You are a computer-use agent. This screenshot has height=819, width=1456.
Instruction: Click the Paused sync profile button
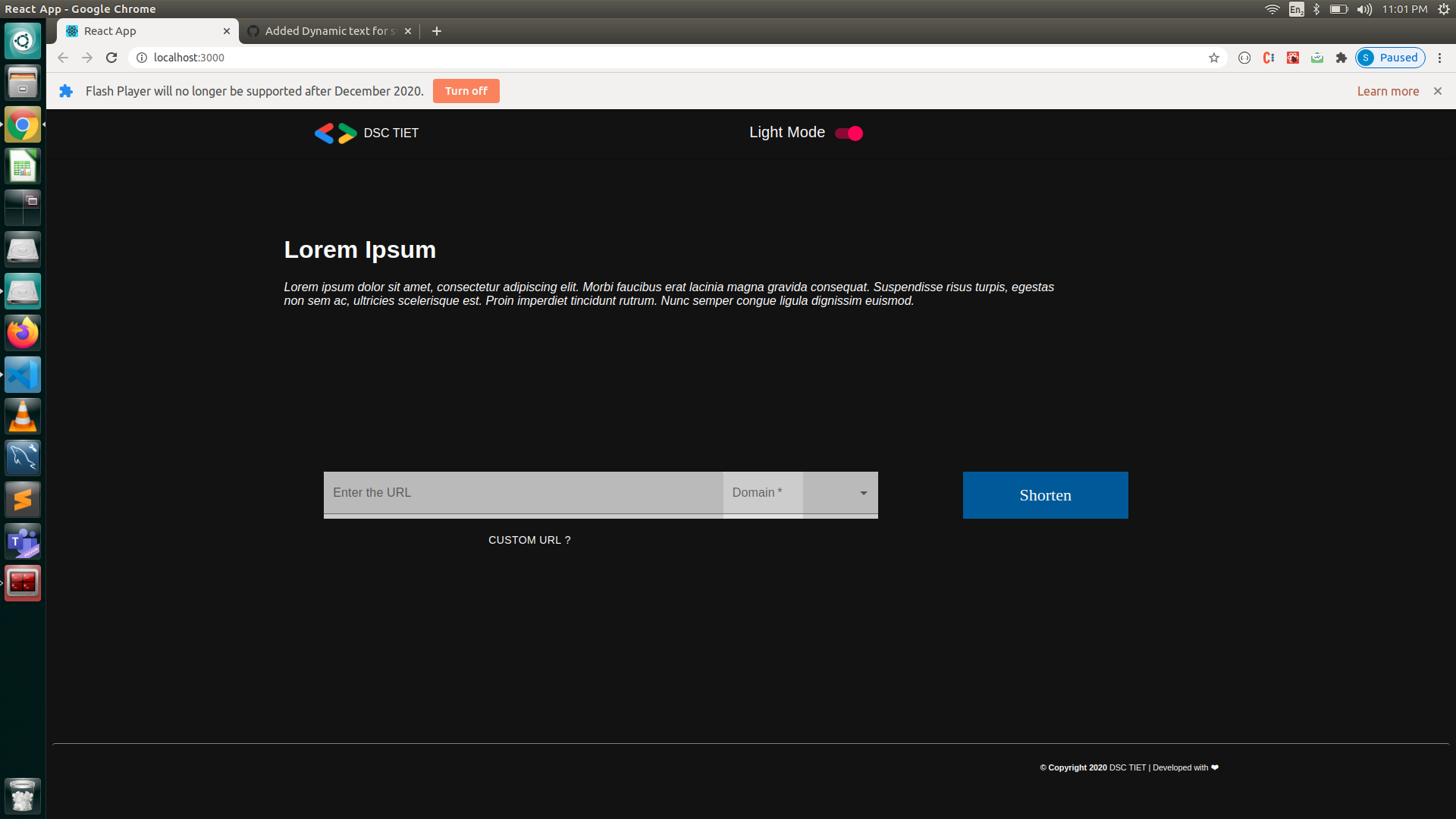click(1389, 58)
